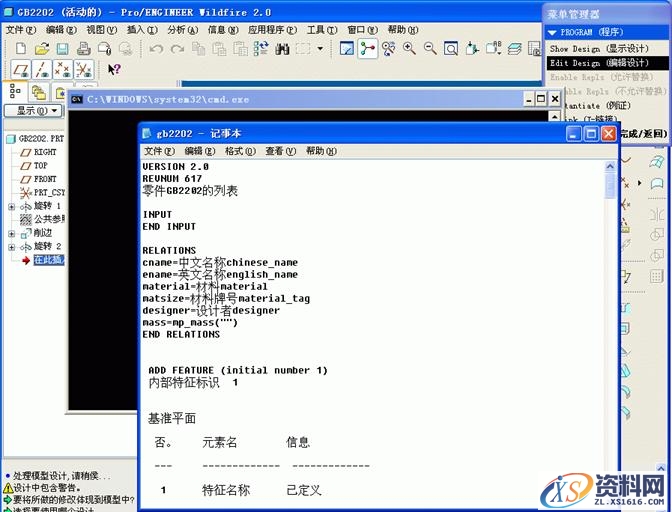Click the Undo arrow icon
The image size is (672, 512).
click(155, 48)
